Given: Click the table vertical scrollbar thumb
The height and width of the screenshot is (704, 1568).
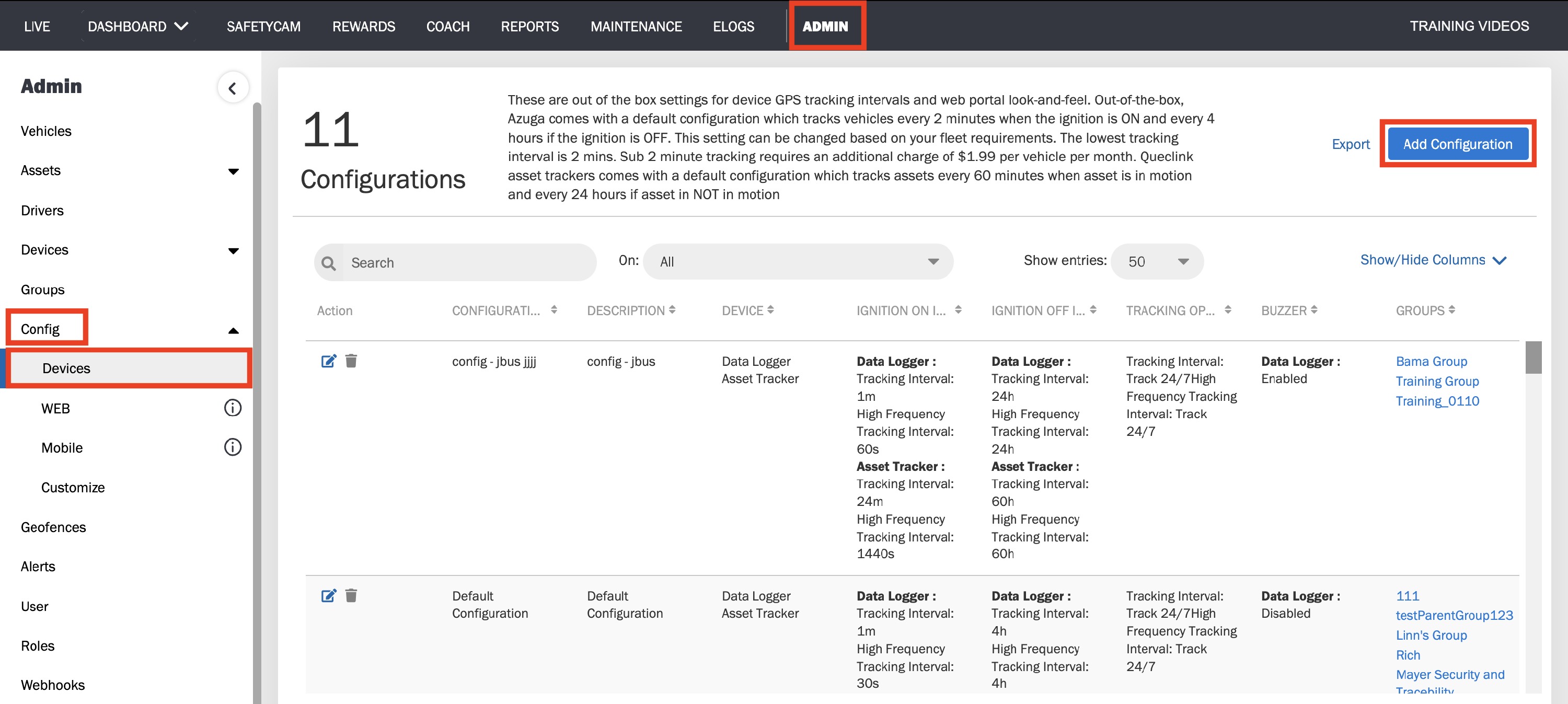Looking at the screenshot, I should point(1532,358).
